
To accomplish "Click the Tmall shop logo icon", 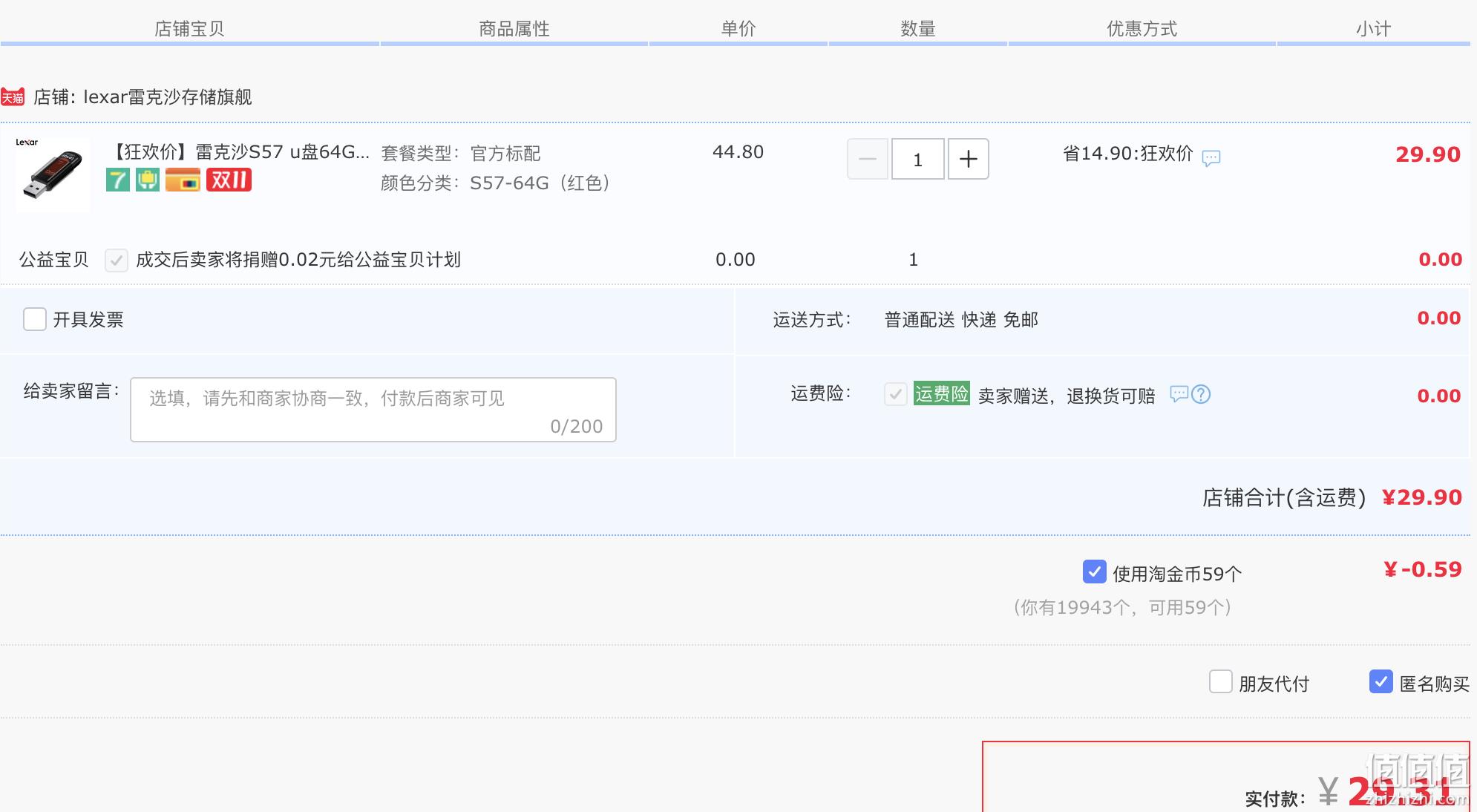I will (13, 97).
